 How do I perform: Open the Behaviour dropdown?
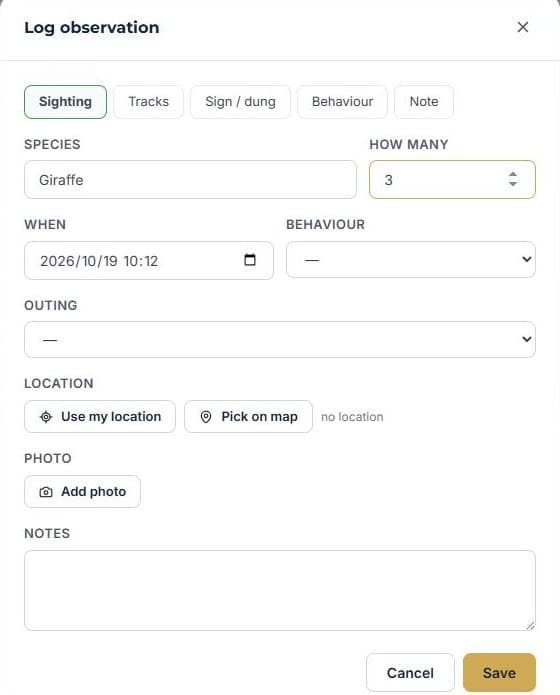411,260
